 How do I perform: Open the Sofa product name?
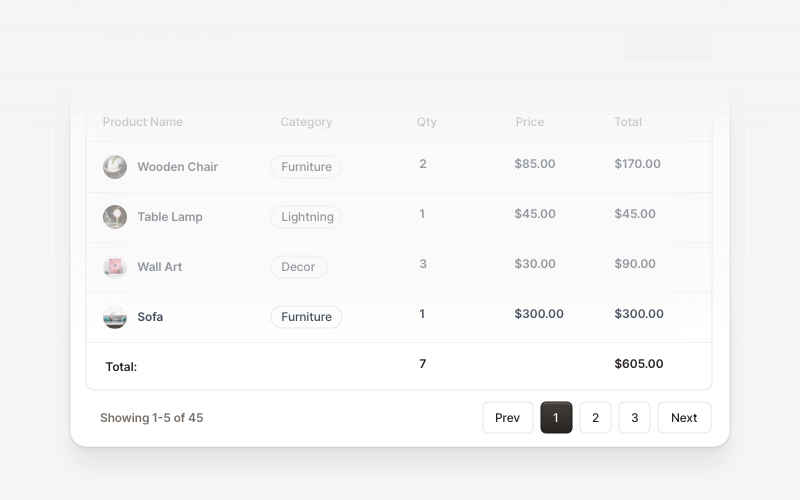[150, 317]
